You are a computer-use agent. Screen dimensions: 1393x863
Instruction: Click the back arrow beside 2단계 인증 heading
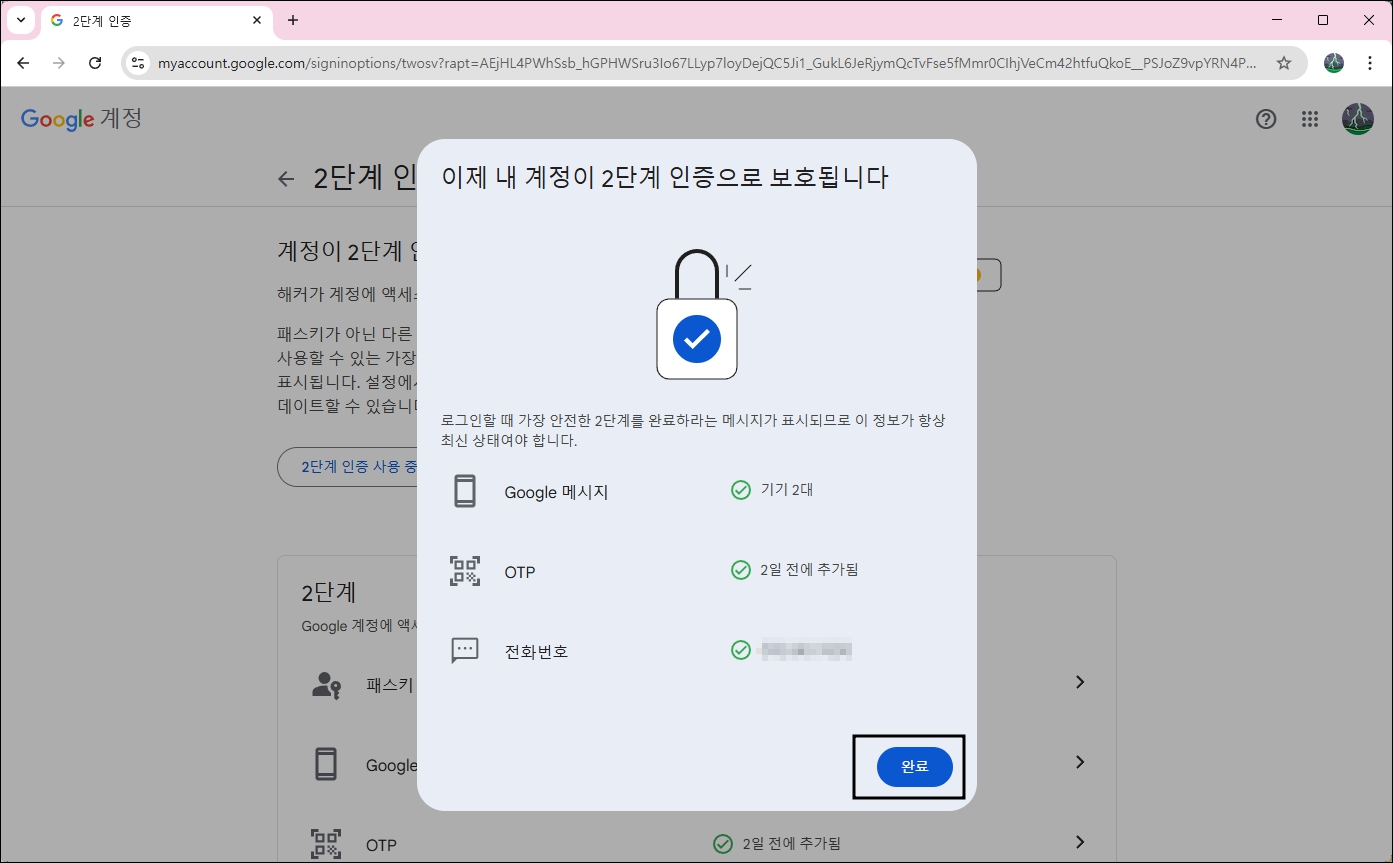pos(286,178)
